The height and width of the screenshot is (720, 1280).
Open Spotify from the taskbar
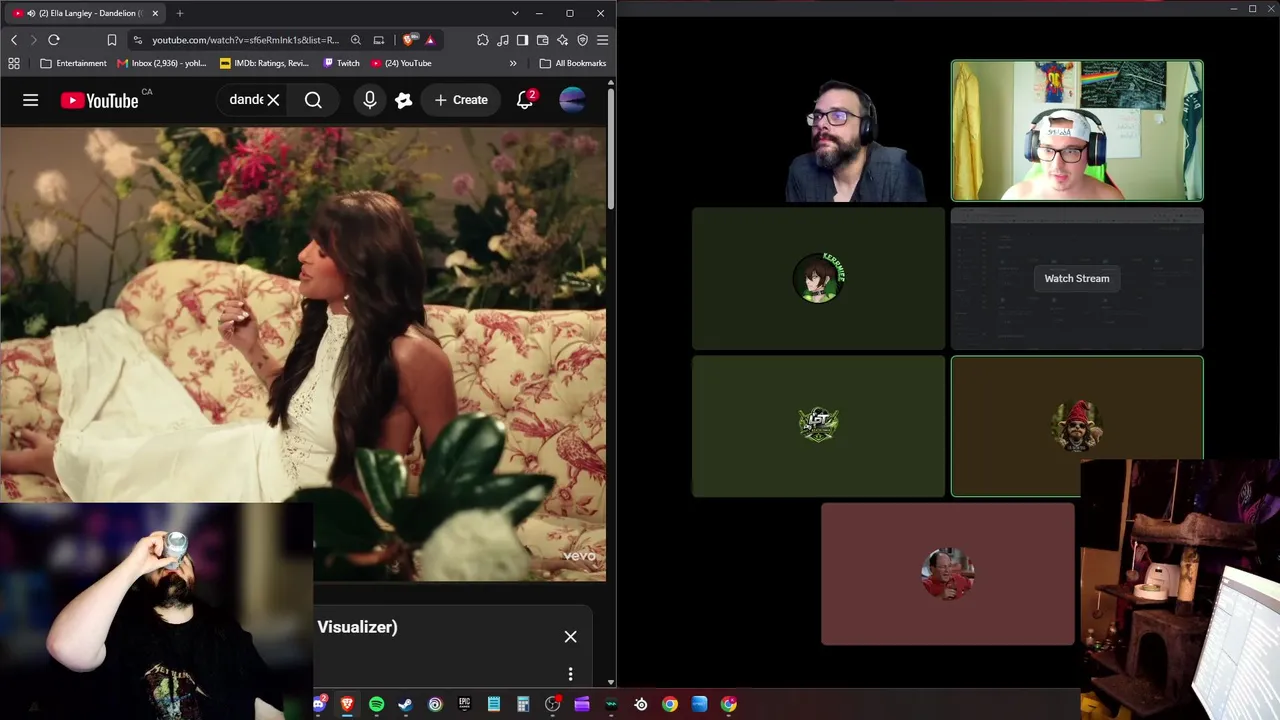376,704
